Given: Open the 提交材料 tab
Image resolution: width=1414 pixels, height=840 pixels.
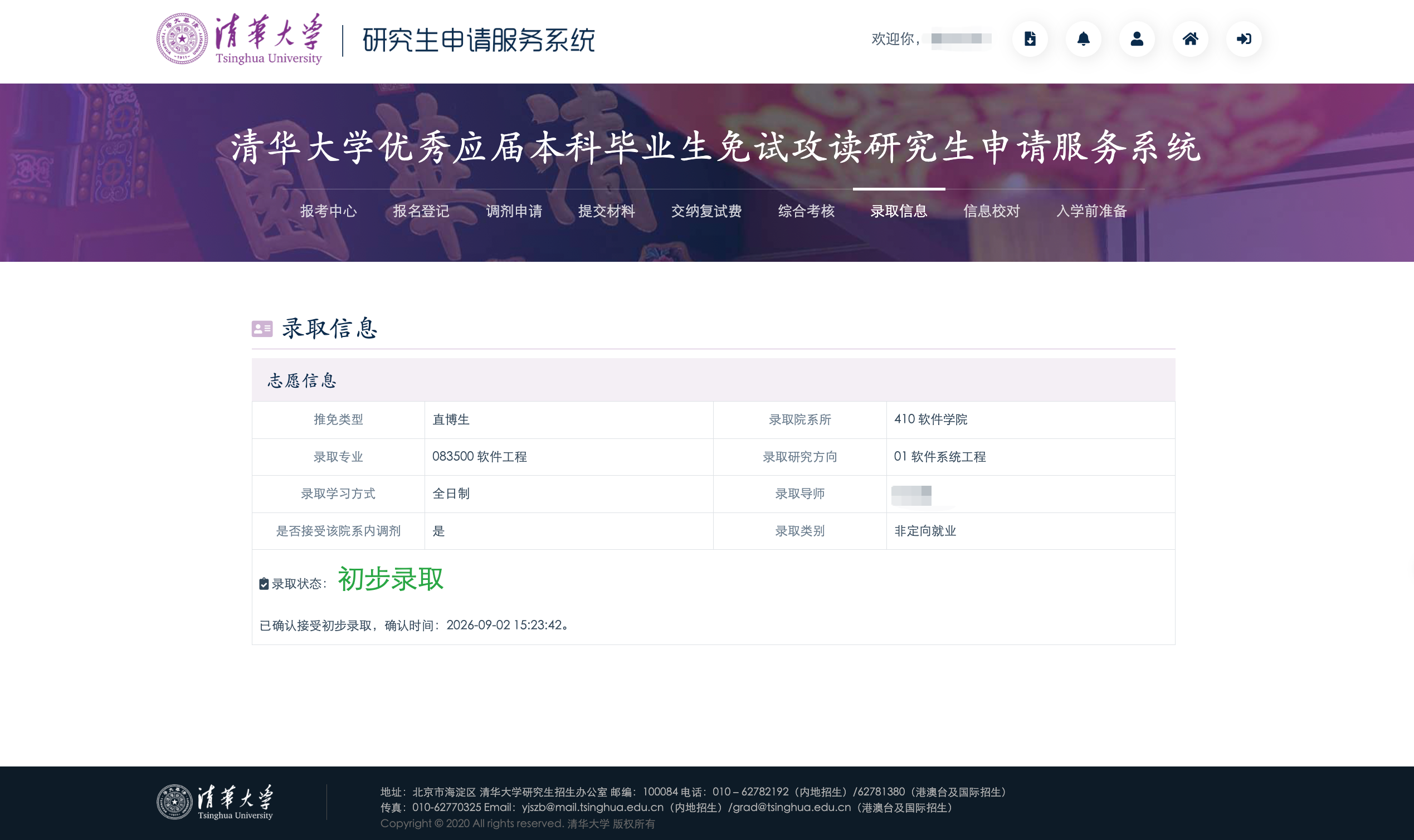Looking at the screenshot, I should pos(606,211).
